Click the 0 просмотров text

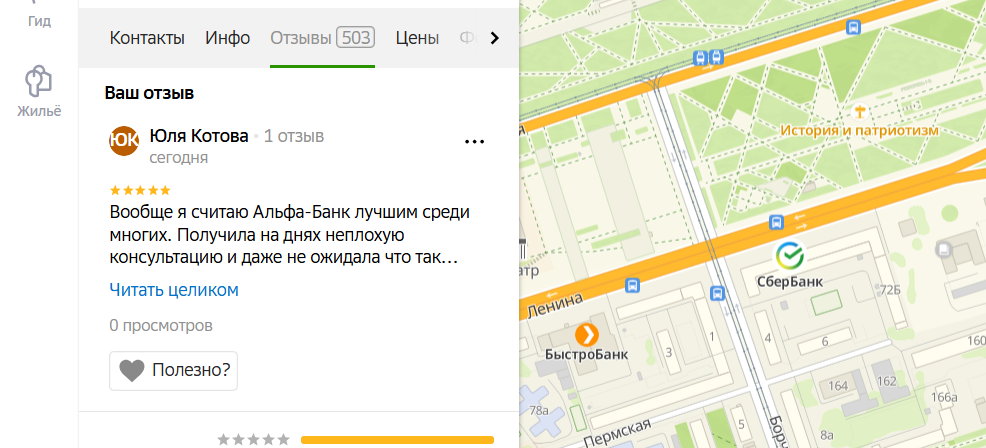(x=161, y=326)
